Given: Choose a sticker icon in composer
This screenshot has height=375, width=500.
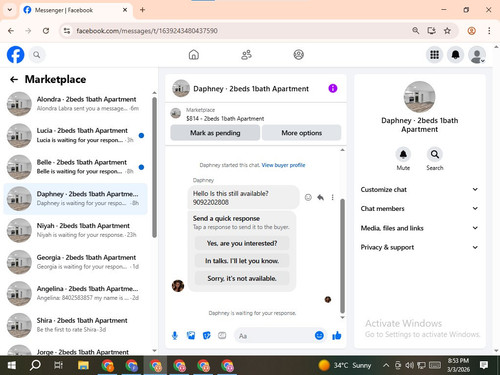Looking at the screenshot, I should coord(207,335).
